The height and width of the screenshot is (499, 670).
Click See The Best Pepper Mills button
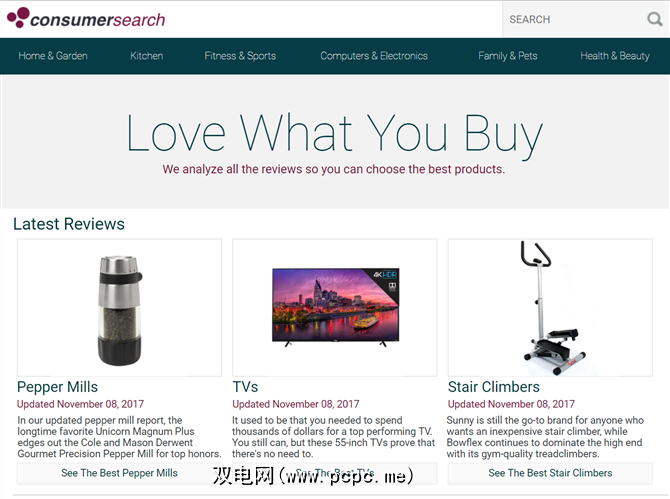coord(119,473)
